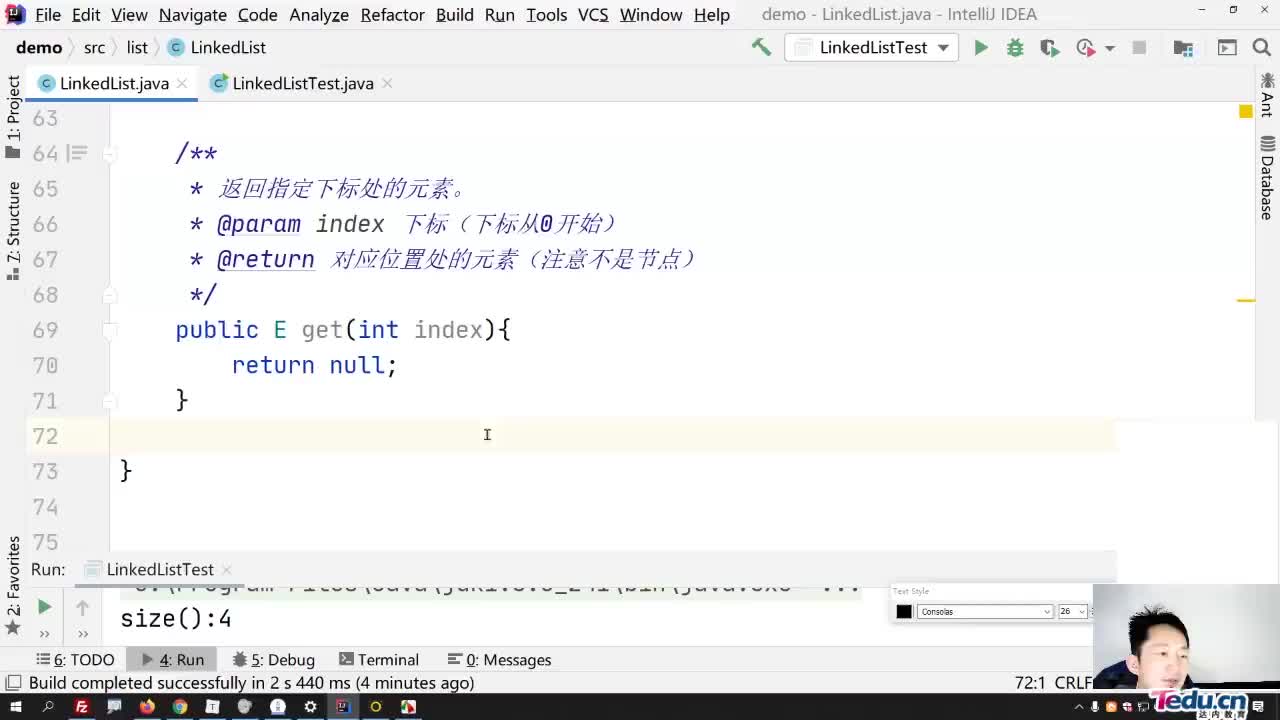The width and height of the screenshot is (1280, 720).
Task: Toggle the 6: TODO tool window
Action: pos(76,660)
